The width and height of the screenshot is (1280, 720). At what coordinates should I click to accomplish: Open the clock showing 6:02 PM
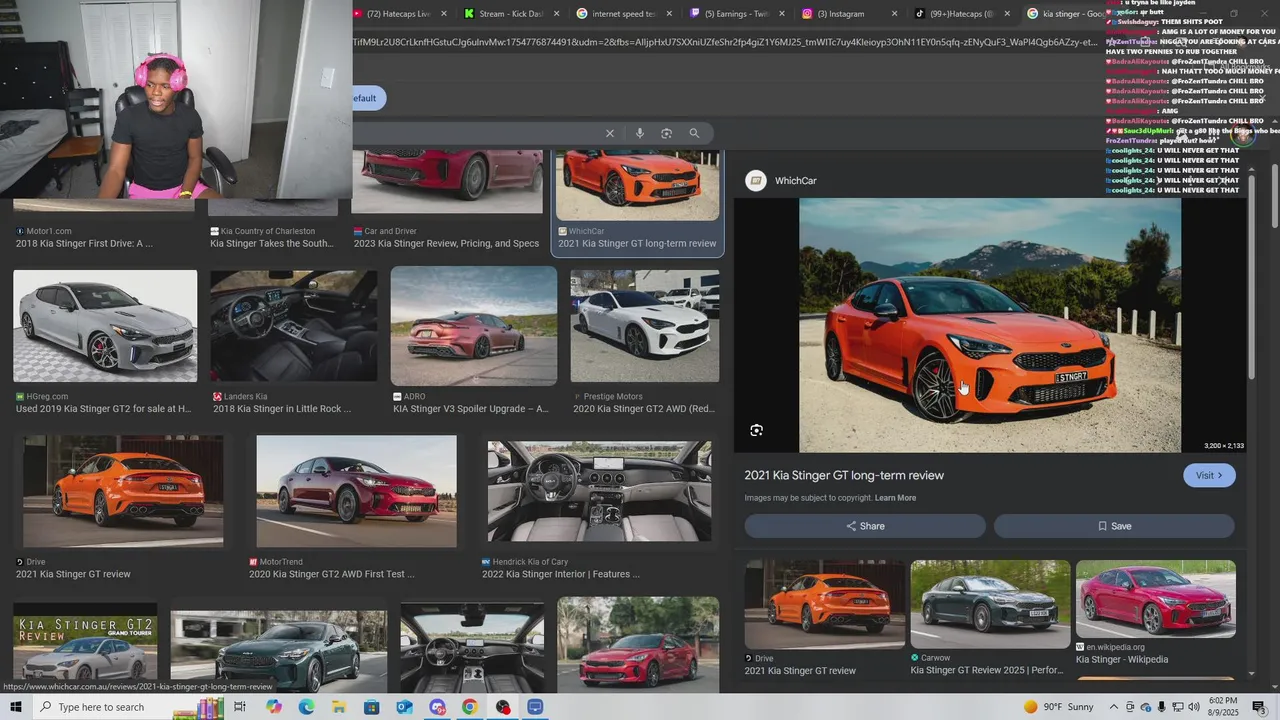(1222, 707)
